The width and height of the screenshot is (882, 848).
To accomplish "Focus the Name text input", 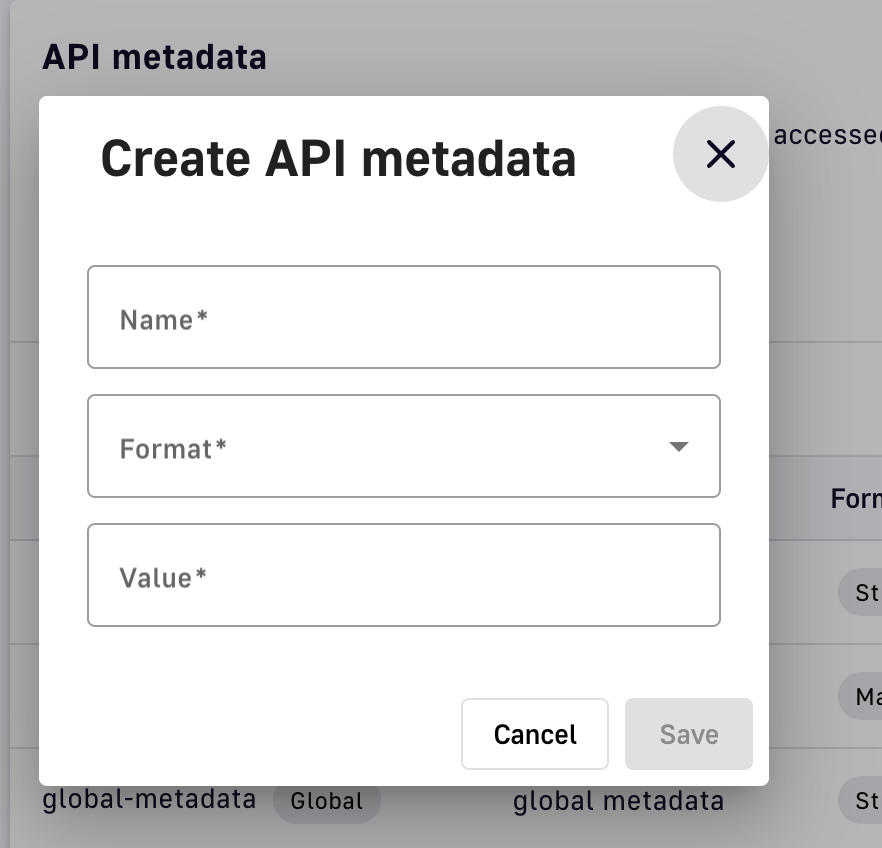I will [404, 317].
